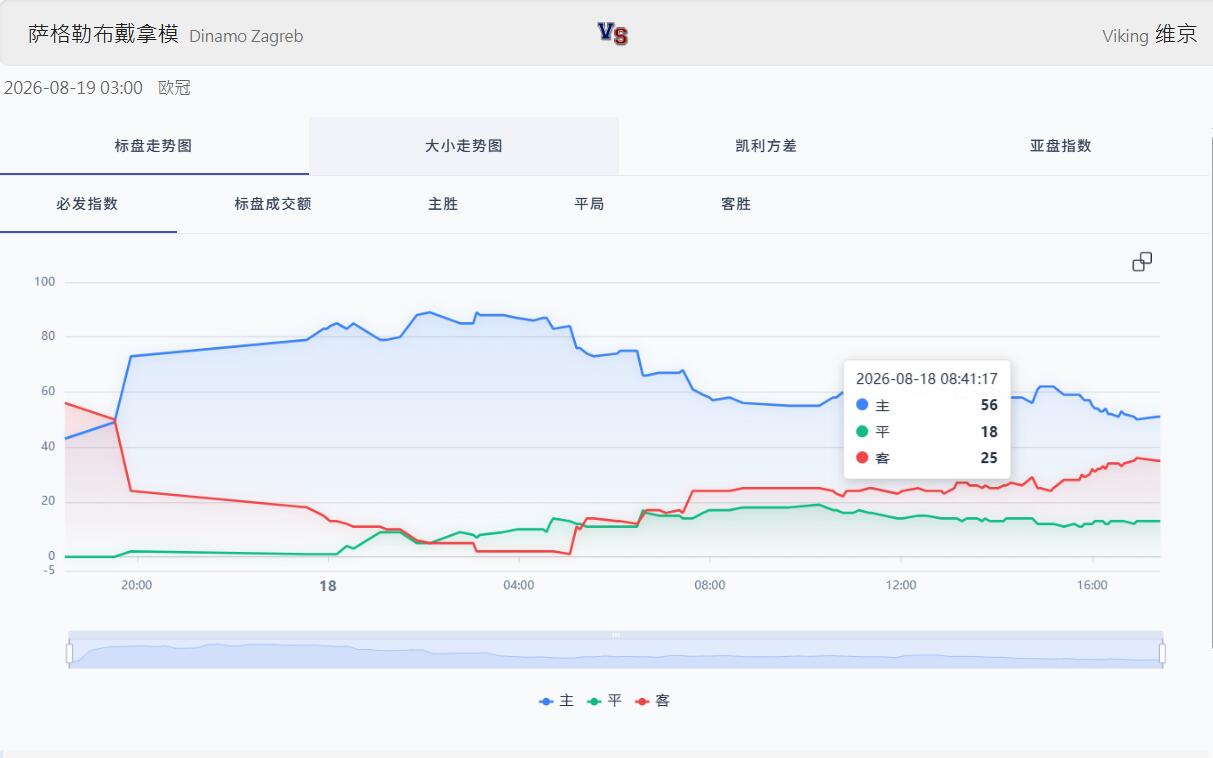Click the 16:00 time axis label

click(x=1092, y=585)
